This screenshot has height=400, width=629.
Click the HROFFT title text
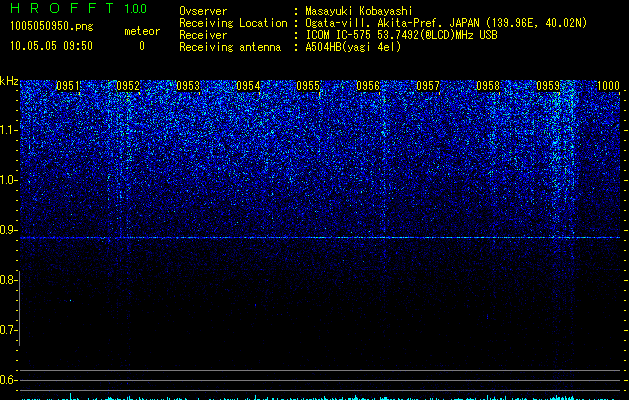click(x=62, y=8)
